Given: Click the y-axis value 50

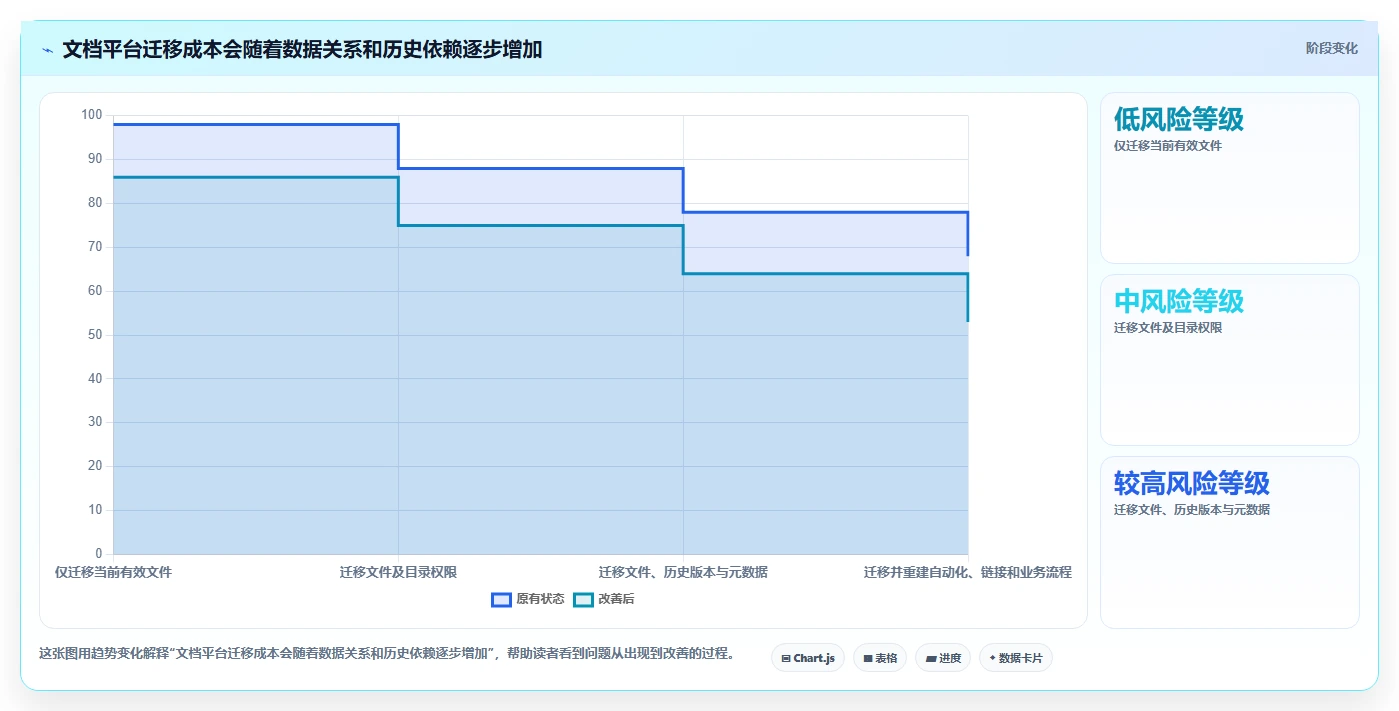Looking at the screenshot, I should click(95, 334).
